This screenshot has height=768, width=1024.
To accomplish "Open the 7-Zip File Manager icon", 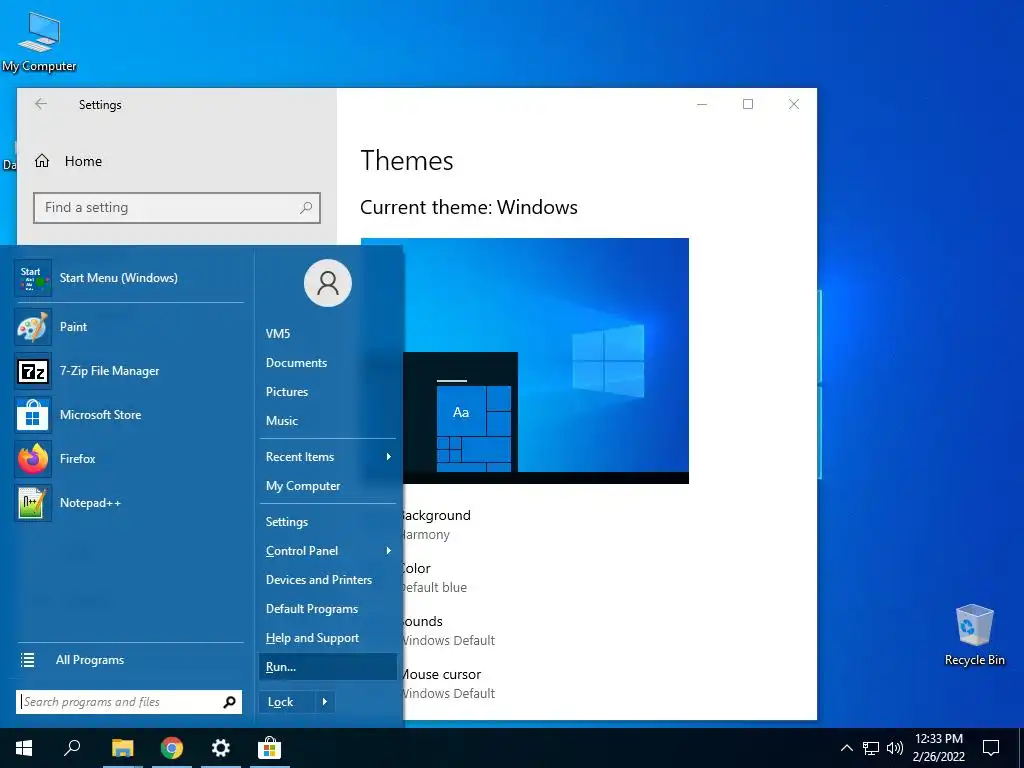I will pos(33,371).
